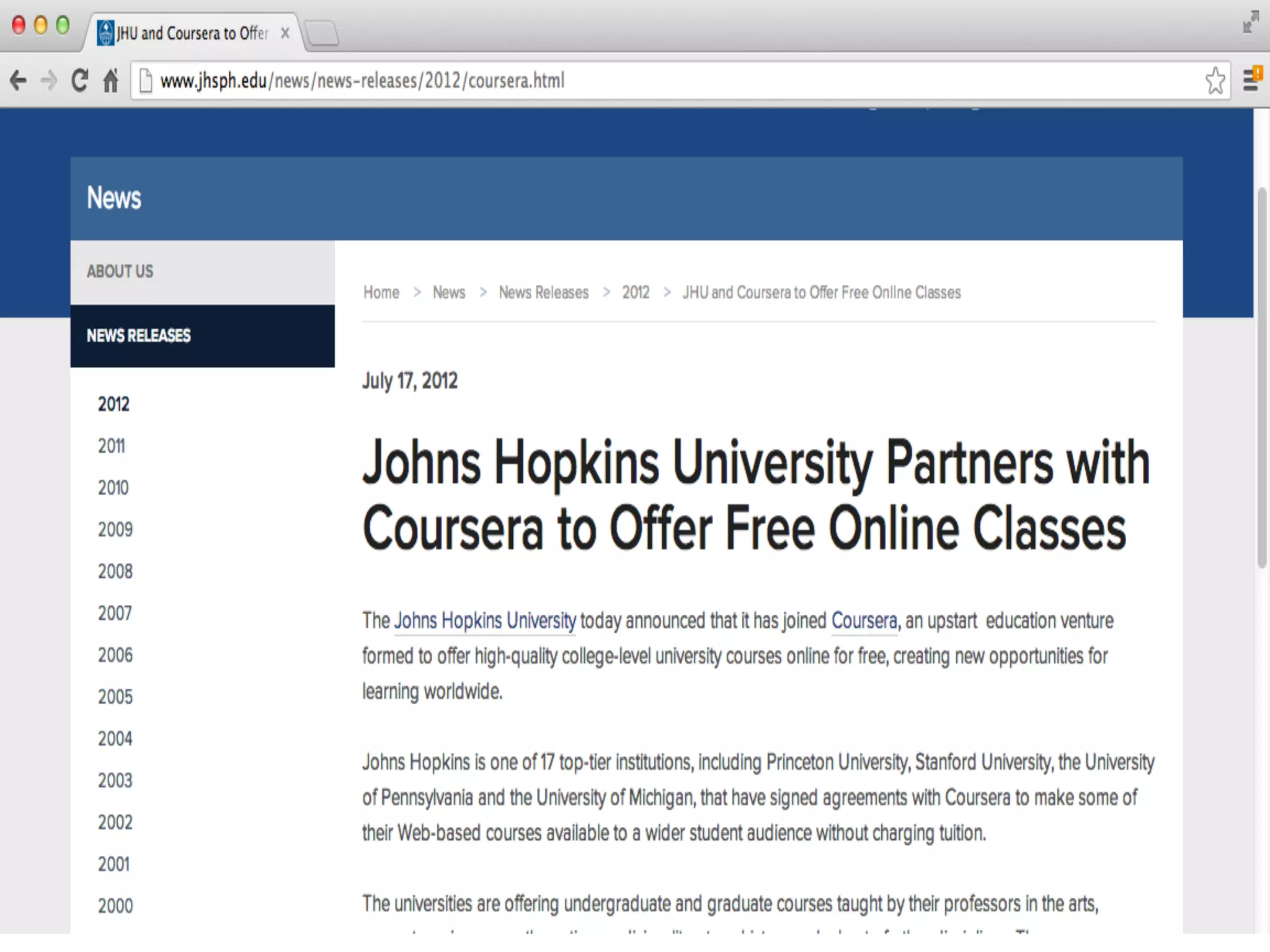Bookmark this page with the star
This screenshot has height=952, width=1270.
(1215, 81)
